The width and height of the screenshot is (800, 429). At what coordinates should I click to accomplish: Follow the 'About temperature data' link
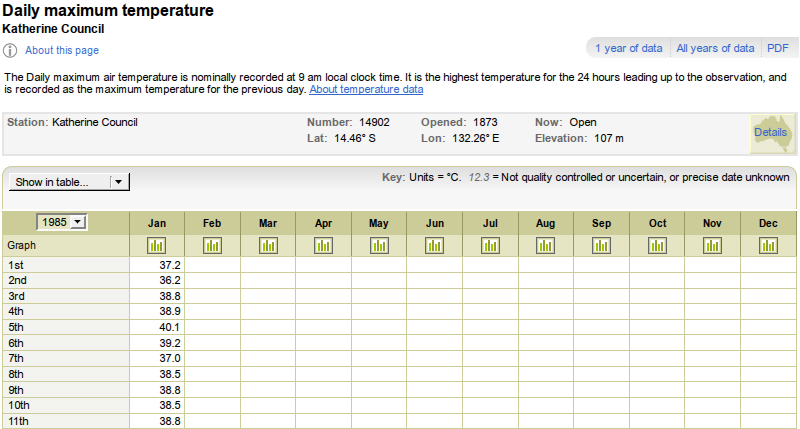(x=366, y=90)
